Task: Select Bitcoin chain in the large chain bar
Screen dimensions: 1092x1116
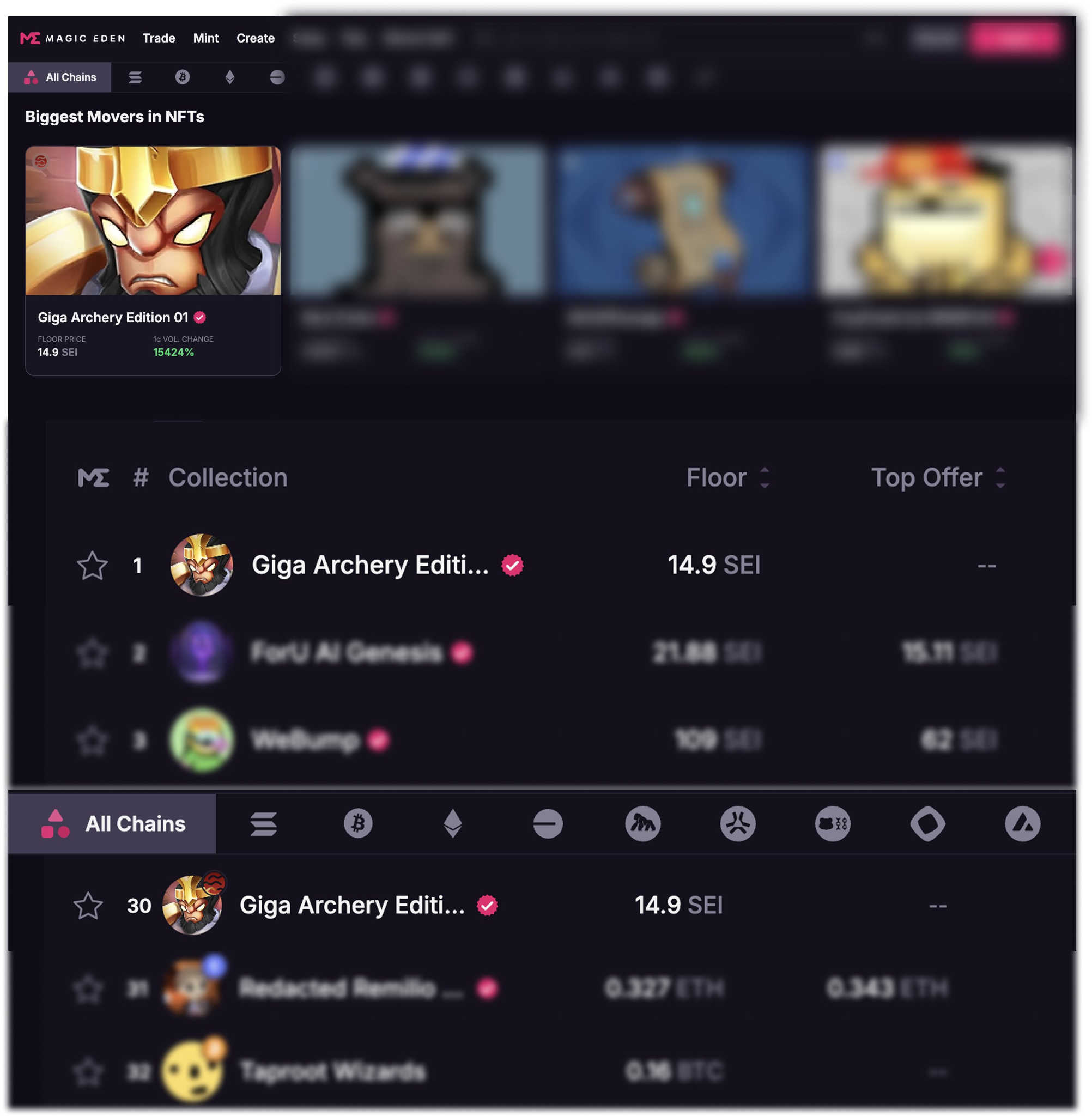Action: (x=359, y=823)
